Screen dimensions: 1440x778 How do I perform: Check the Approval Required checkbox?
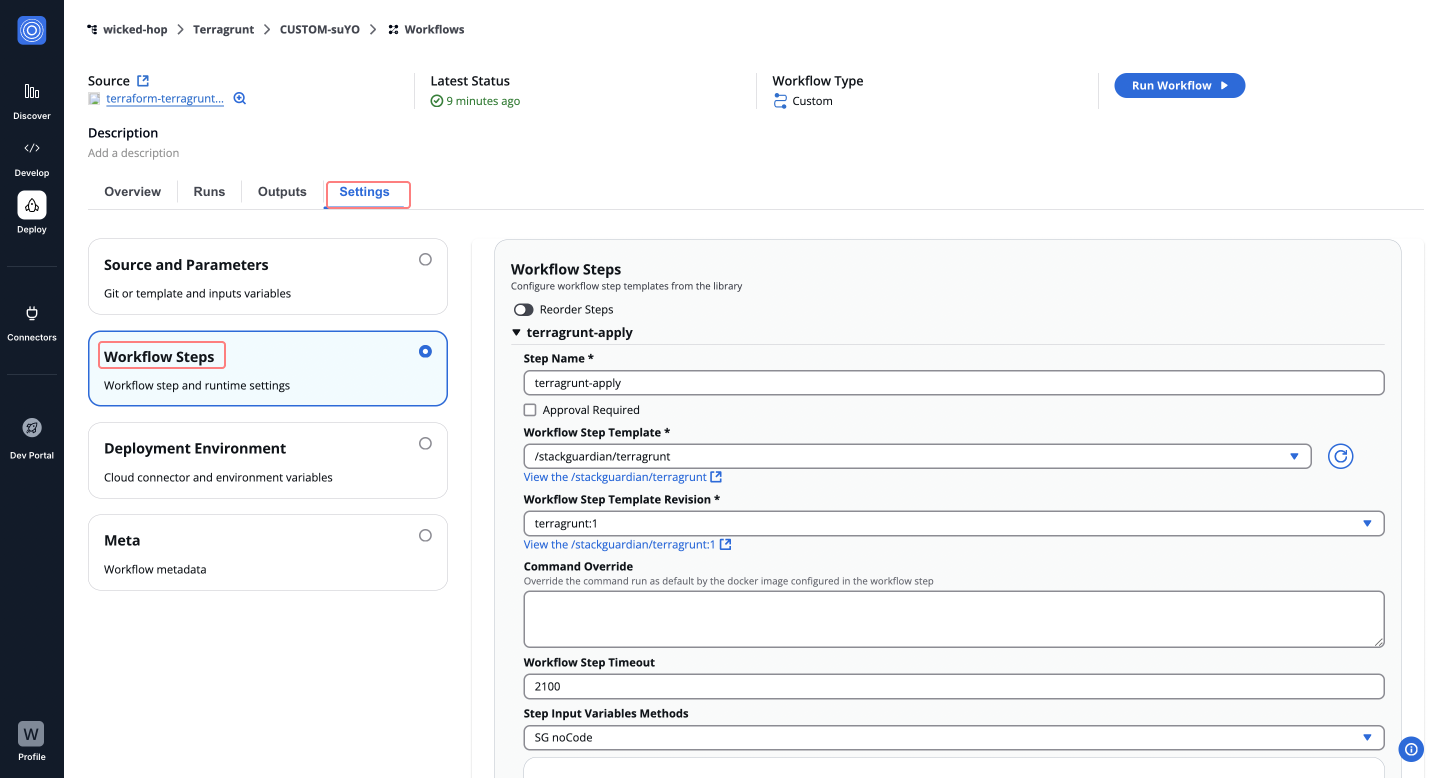pyautogui.click(x=530, y=410)
